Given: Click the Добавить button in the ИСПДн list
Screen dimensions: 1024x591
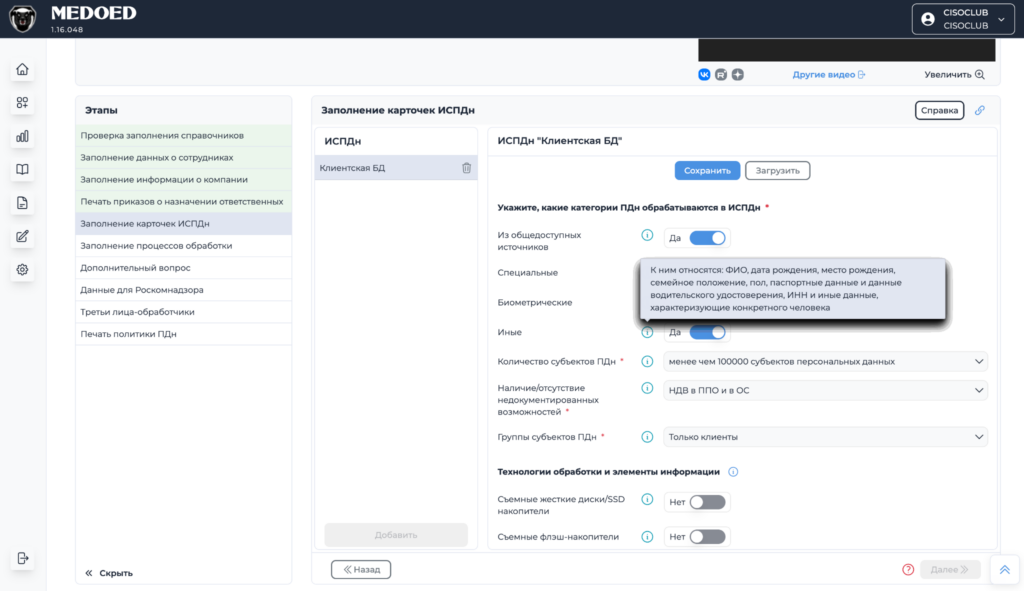Looking at the screenshot, I should [x=396, y=535].
